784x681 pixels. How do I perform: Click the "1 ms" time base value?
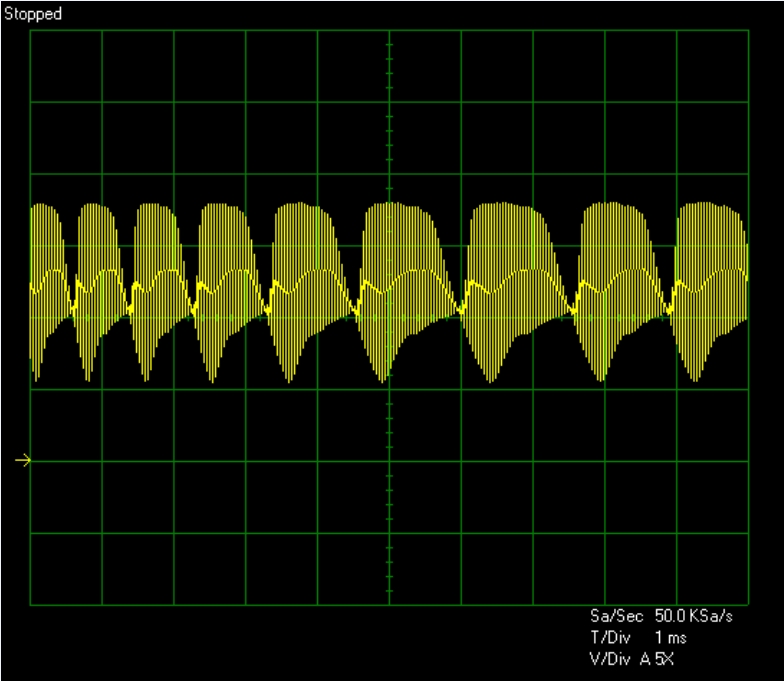(x=670, y=638)
